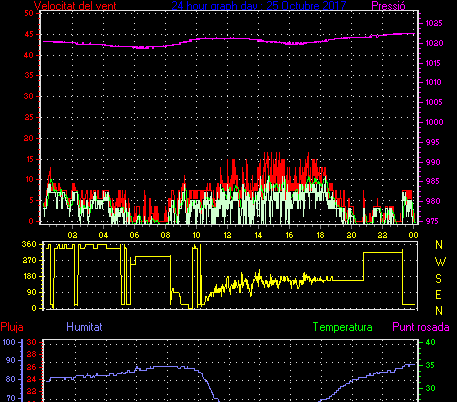Click the 'Punt rosada' legend label
Viewport: 457px width, 402px height.
coord(421,327)
